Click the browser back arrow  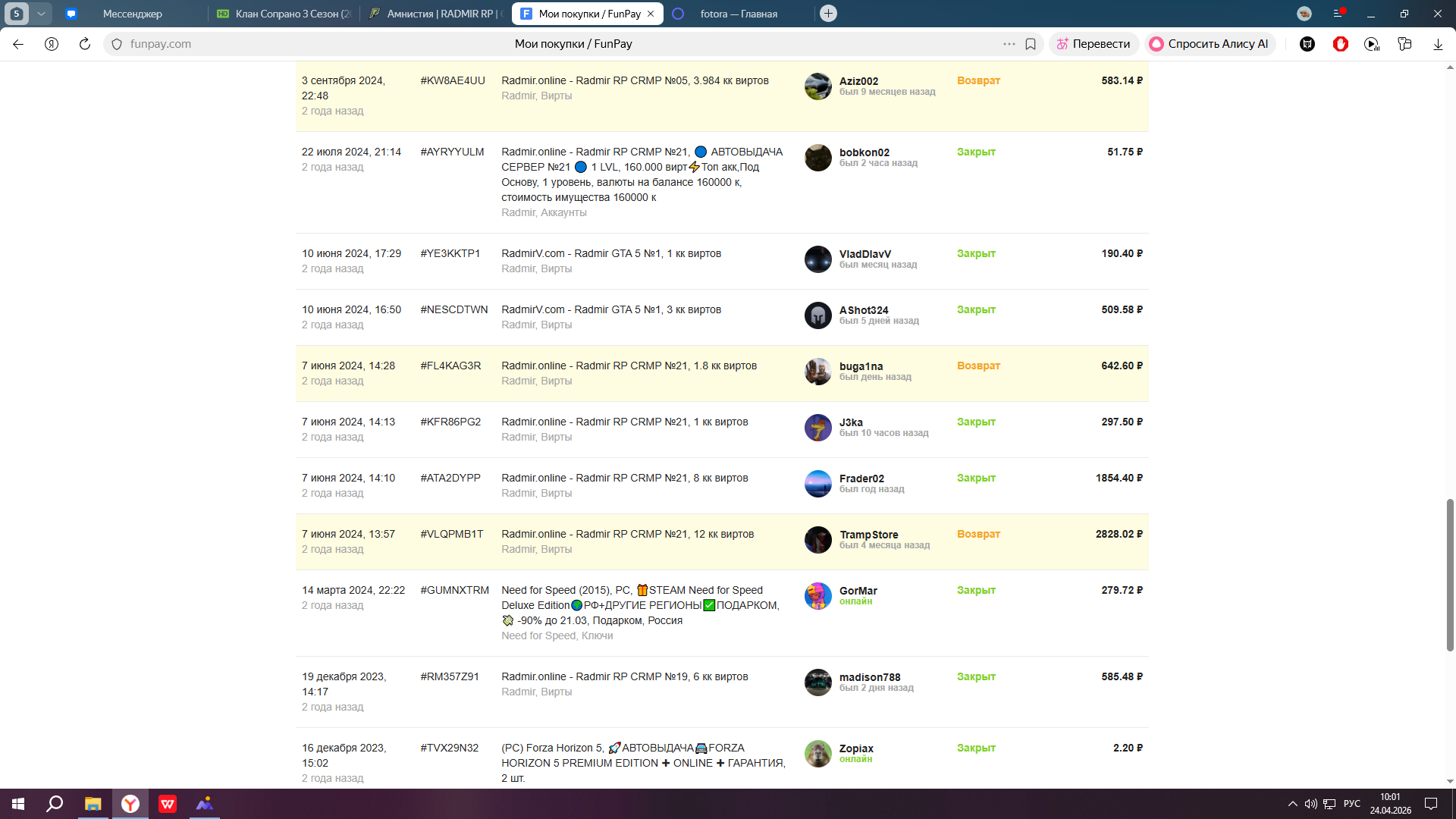[x=18, y=44]
